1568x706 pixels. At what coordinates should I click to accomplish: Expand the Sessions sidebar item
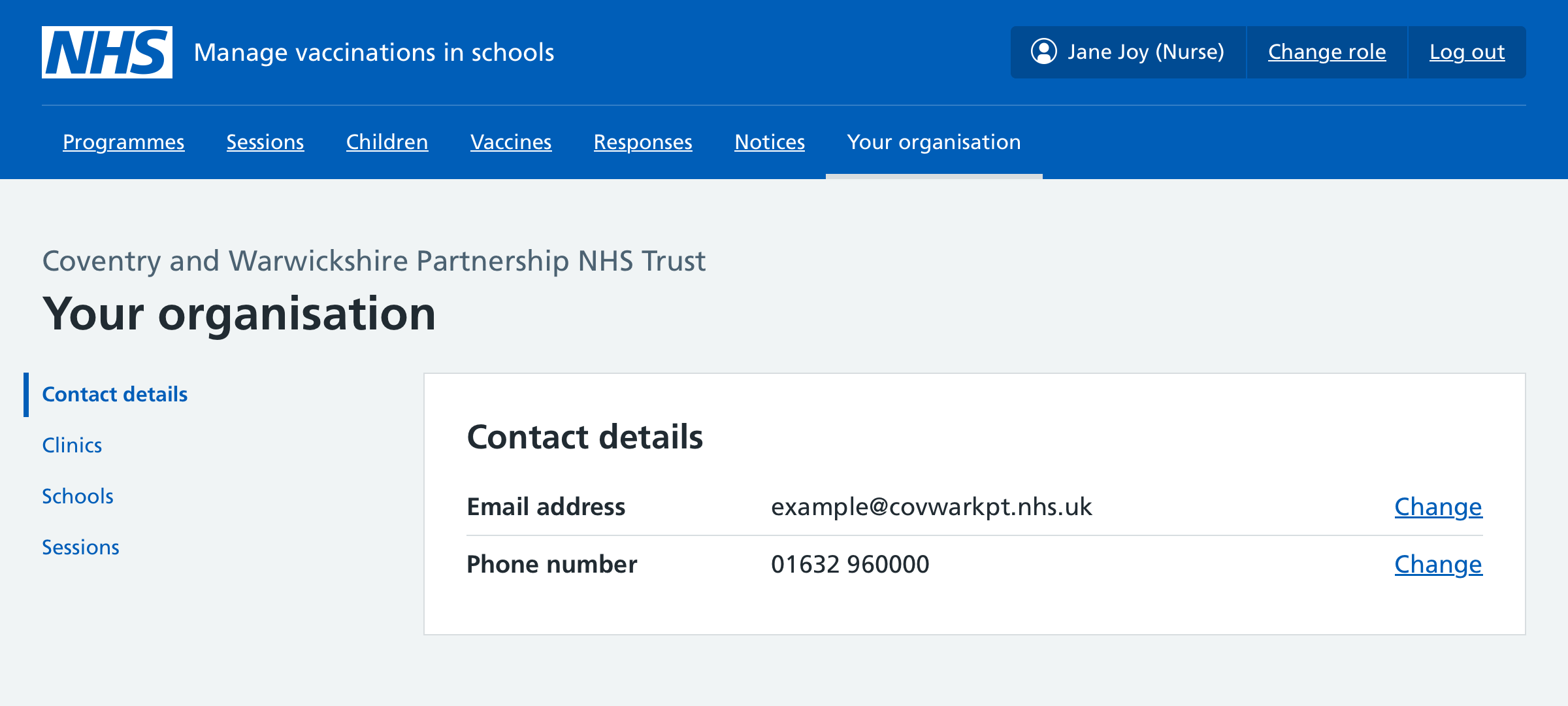pyautogui.click(x=80, y=546)
